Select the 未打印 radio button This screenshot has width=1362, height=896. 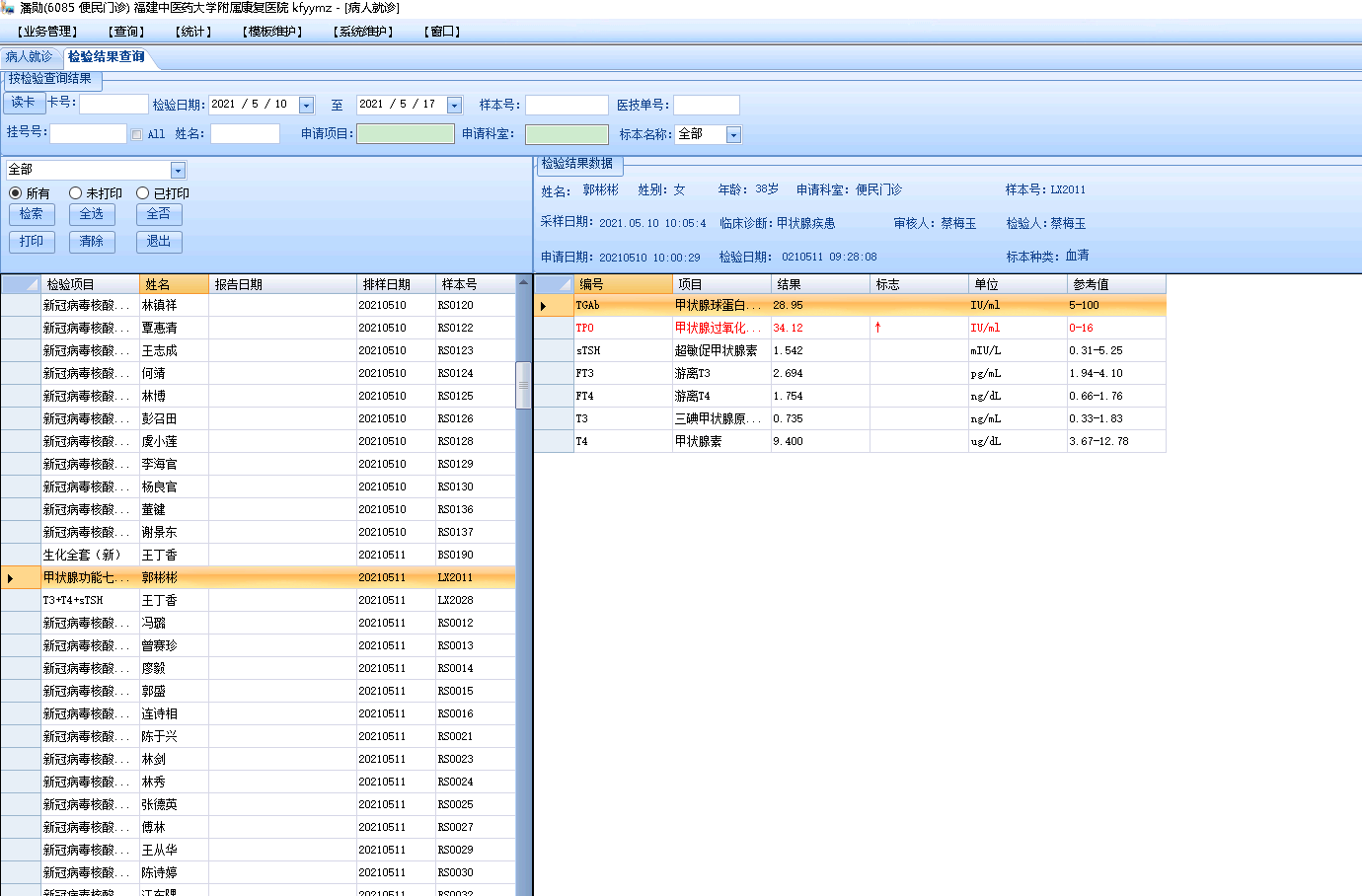click(75, 193)
